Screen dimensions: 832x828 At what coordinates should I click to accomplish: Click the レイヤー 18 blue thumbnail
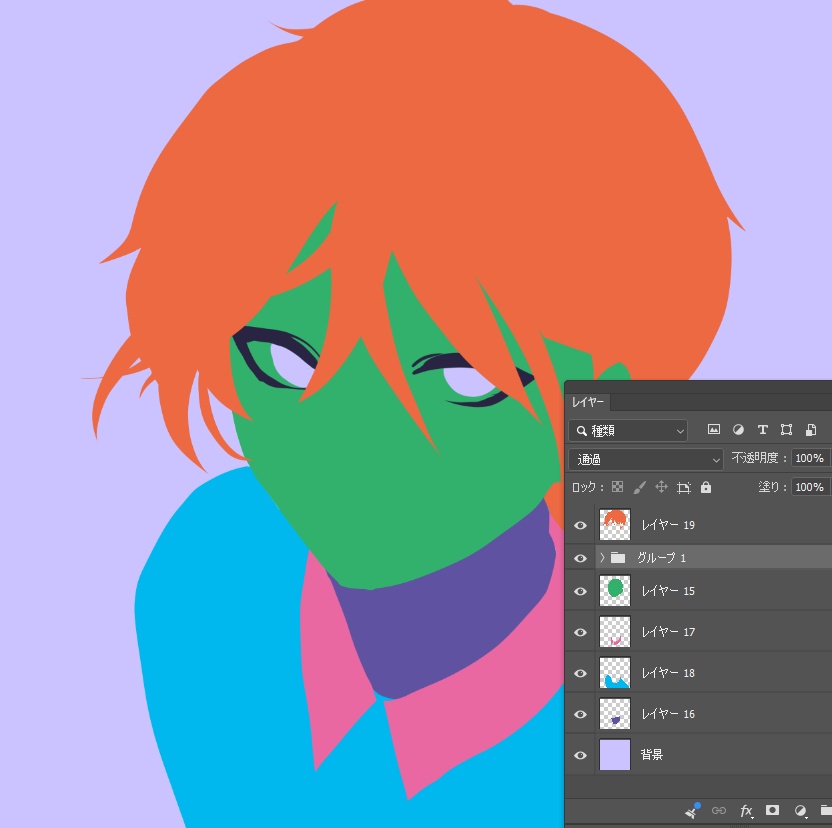pyautogui.click(x=615, y=672)
